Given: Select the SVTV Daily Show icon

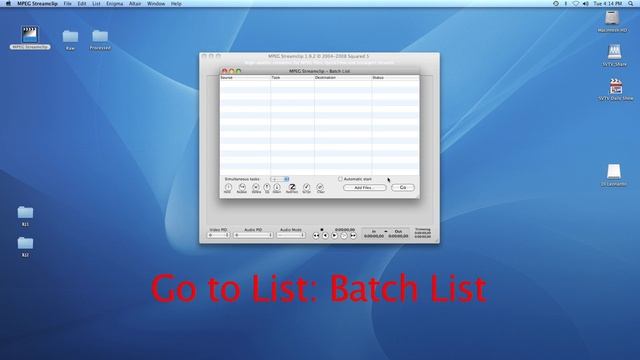Looking at the screenshot, I should [x=616, y=89].
